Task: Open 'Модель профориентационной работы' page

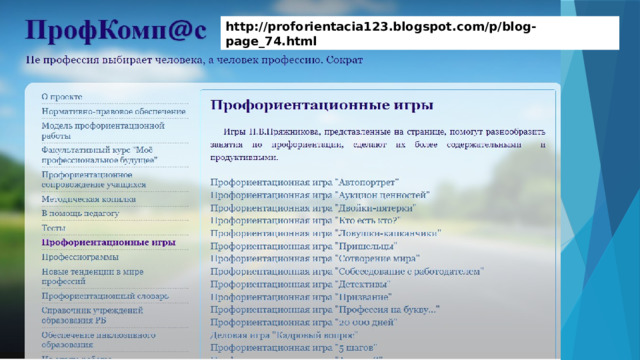Action: pos(103,131)
